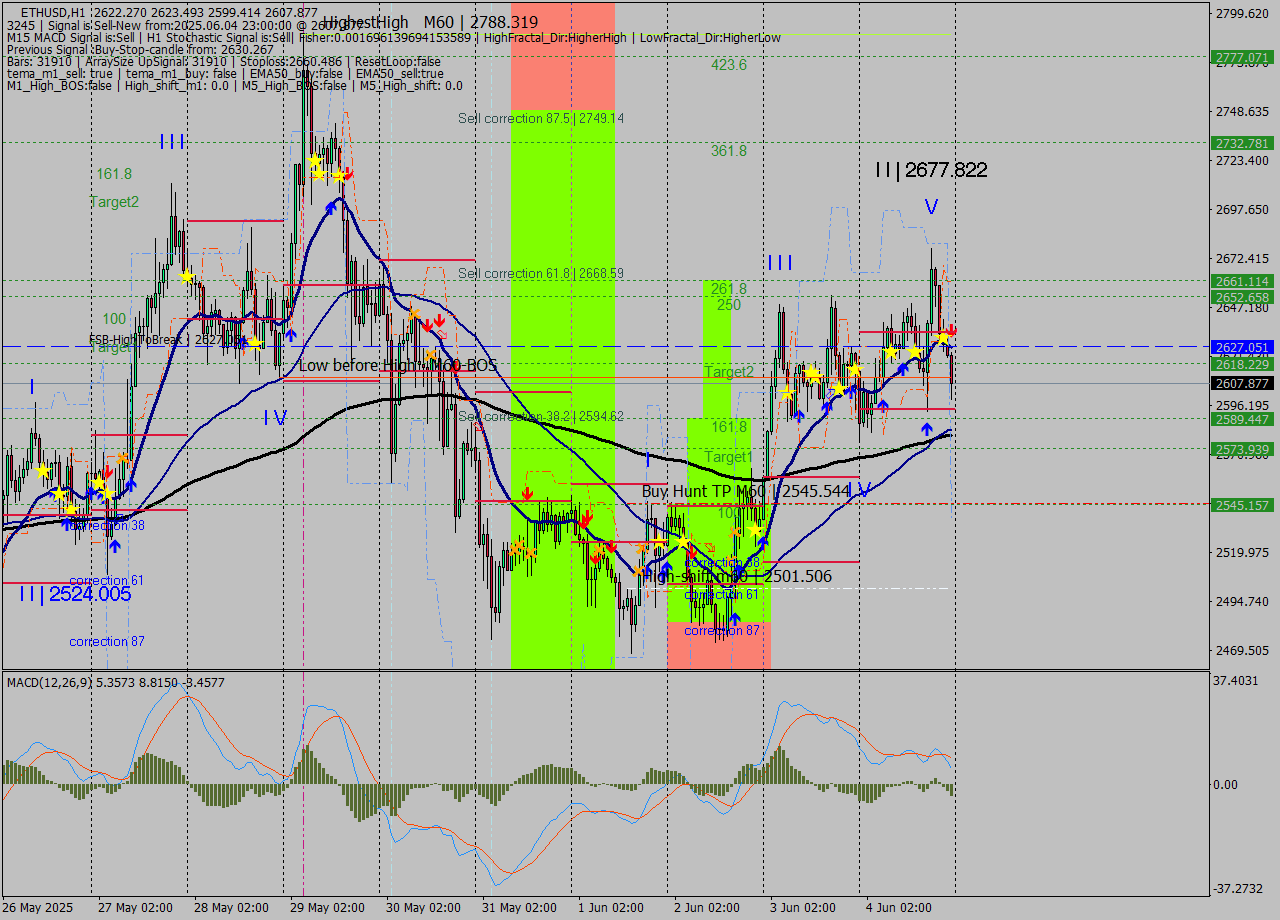Click the yellow star marker on the latest candle
The width and height of the screenshot is (1280, 920).
943,337
